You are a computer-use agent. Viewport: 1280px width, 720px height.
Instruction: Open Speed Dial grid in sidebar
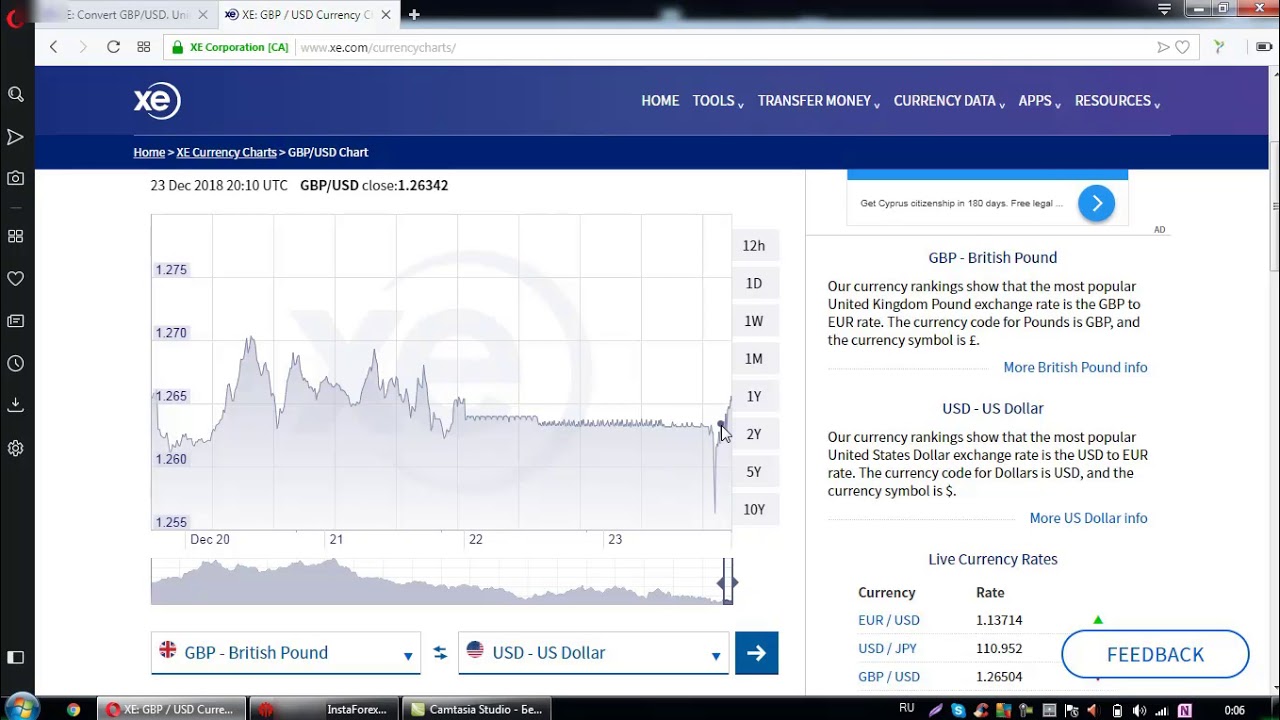tap(16, 236)
